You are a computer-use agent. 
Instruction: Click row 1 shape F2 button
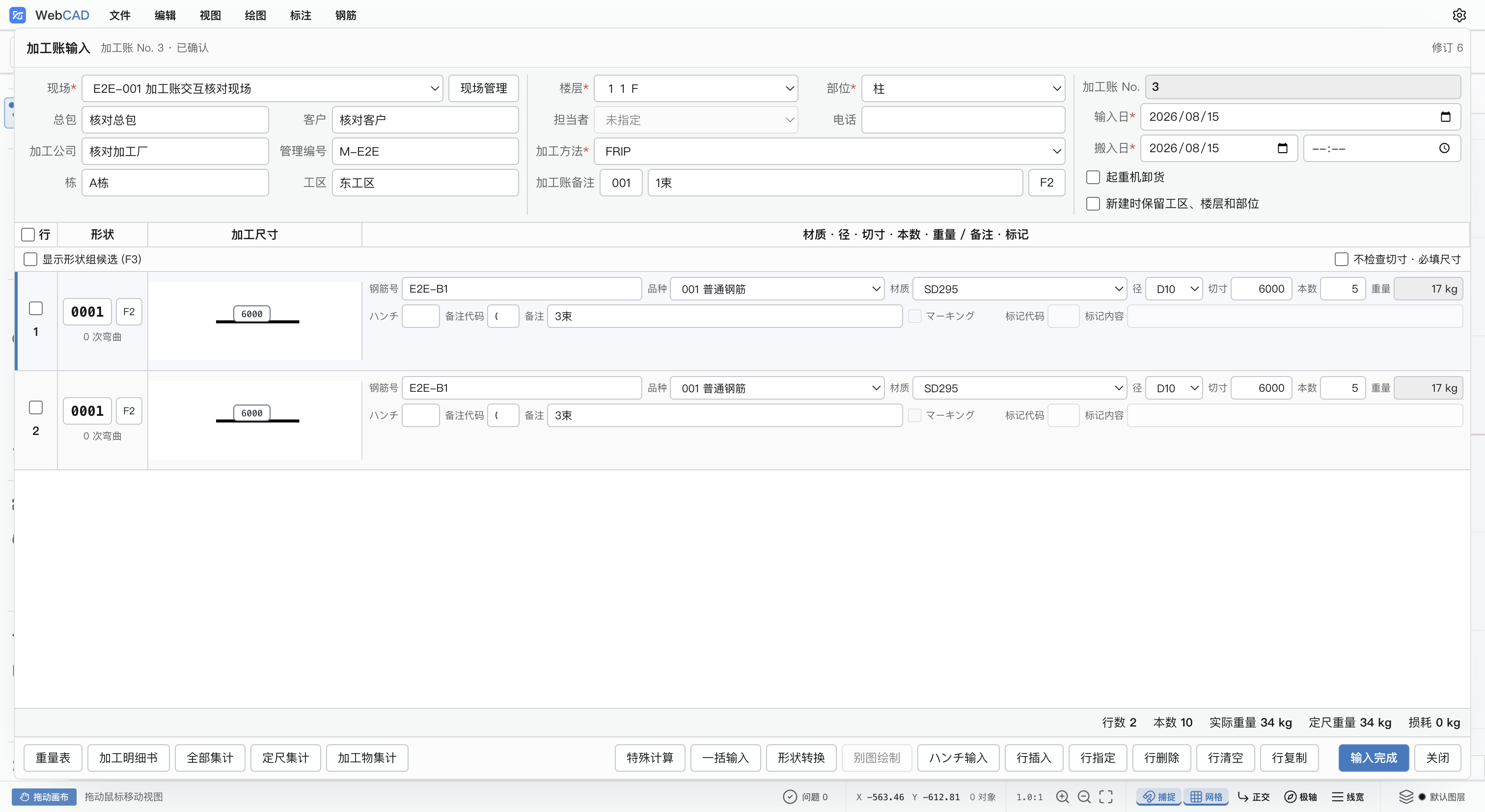(129, 312)
